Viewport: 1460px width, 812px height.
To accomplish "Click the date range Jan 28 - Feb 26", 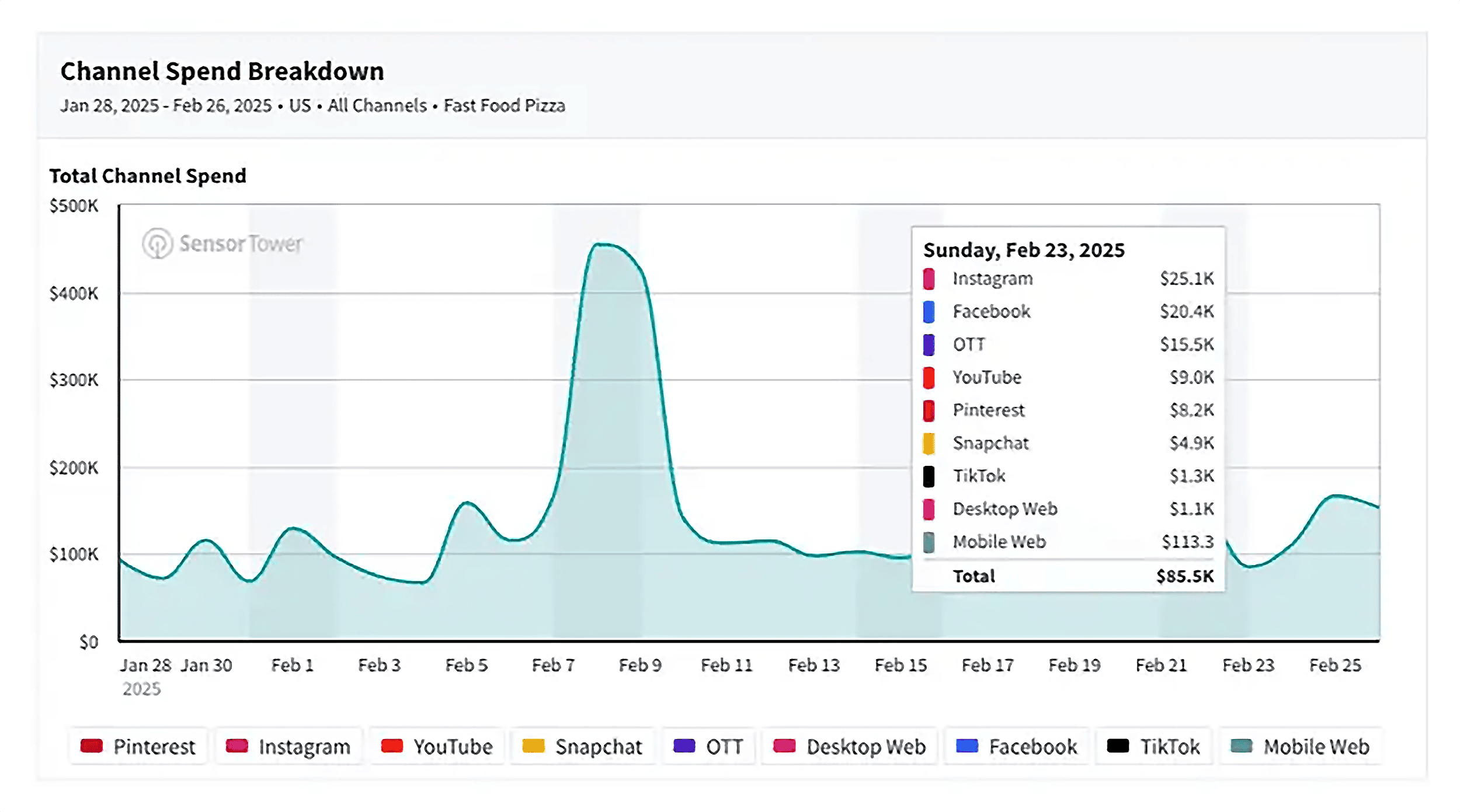I will click(166, 106).
